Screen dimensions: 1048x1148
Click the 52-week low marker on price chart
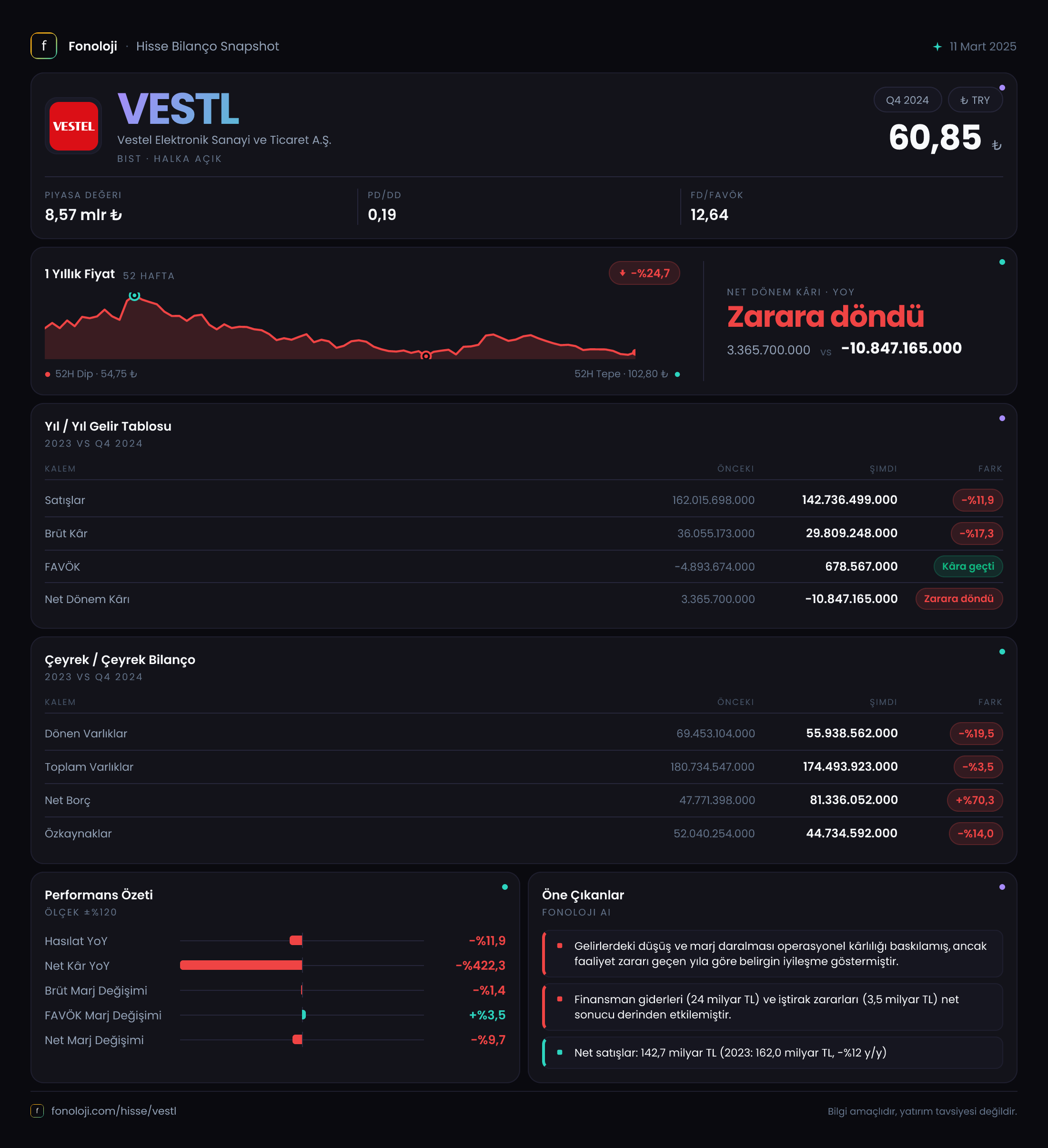[425, 356]
